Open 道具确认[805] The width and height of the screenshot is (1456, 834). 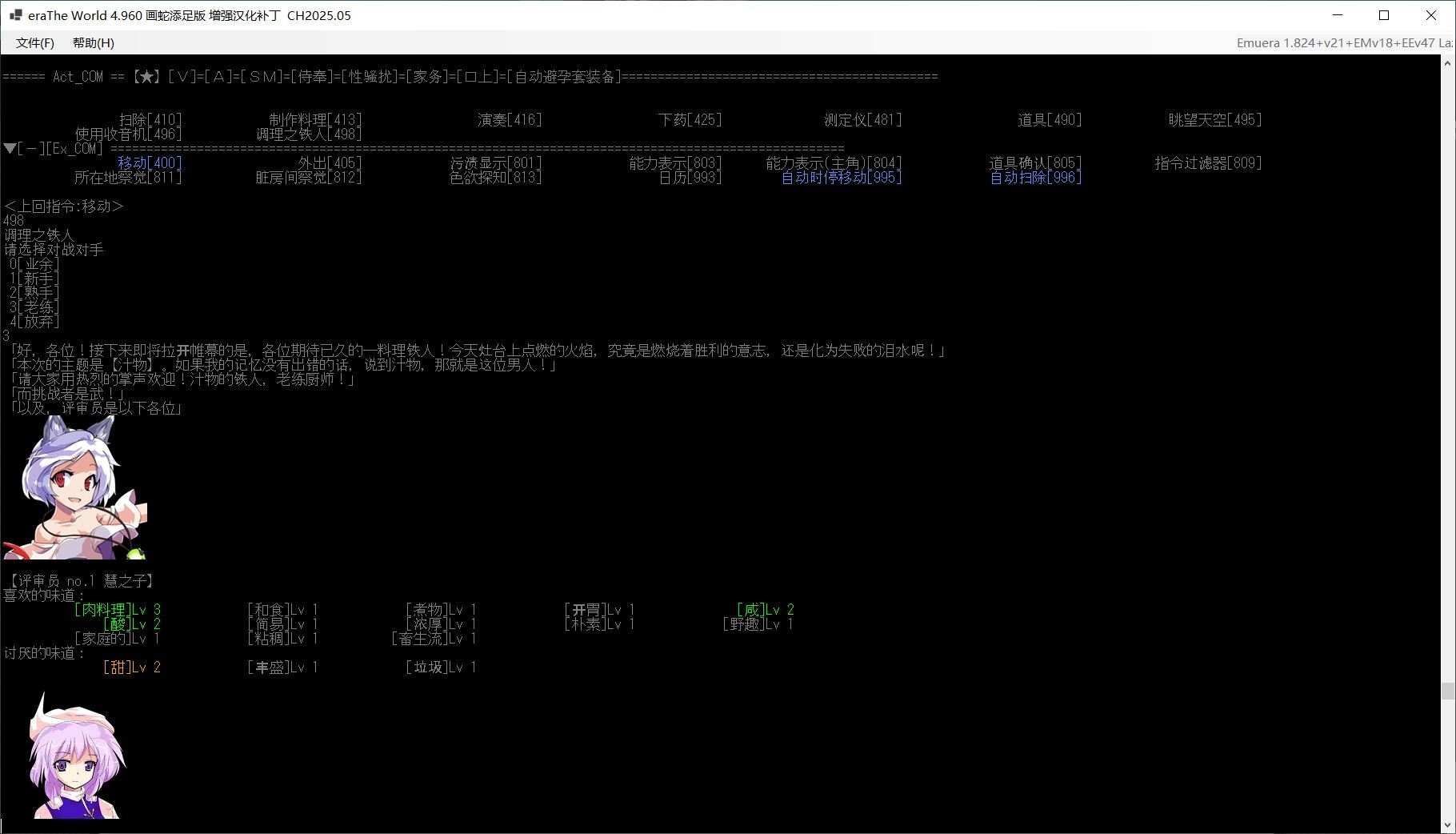[1035, 163]
